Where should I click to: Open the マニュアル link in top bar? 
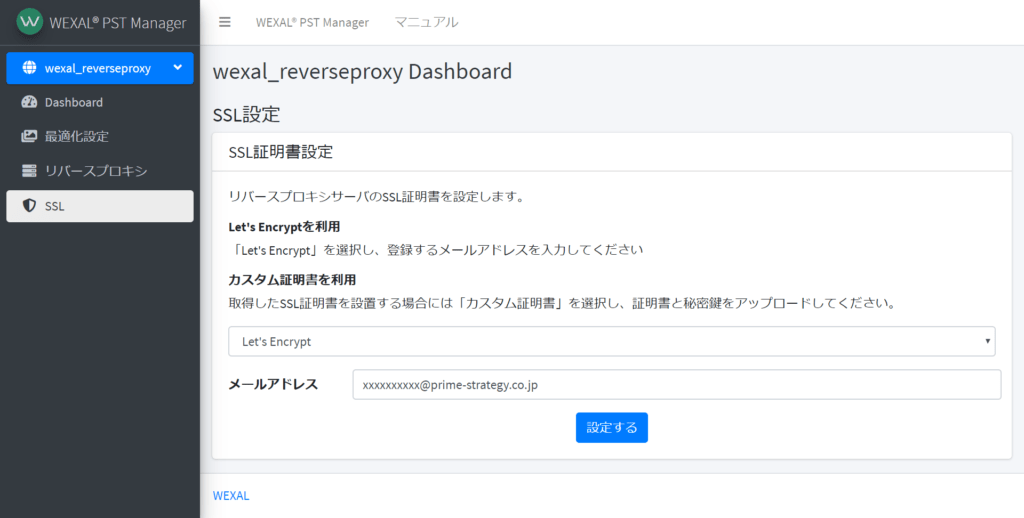pyautogui.click(x=426, y=22)
